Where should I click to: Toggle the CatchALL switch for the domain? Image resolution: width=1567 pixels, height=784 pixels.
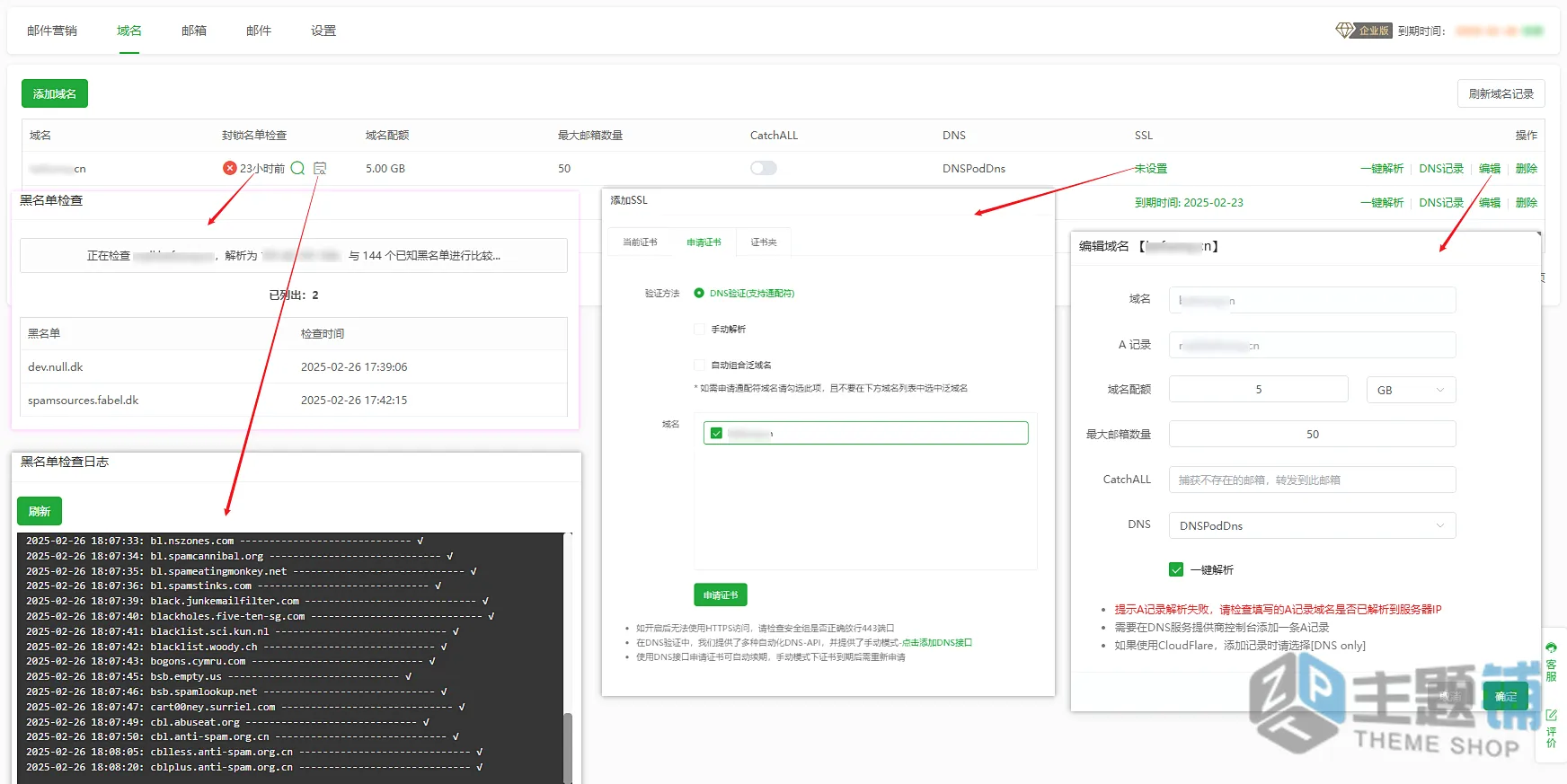pos(764,168)
